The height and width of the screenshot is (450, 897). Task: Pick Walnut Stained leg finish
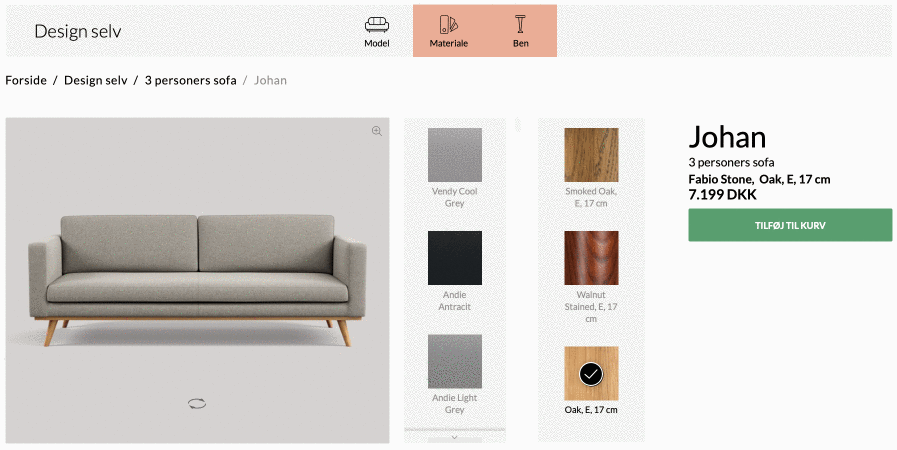coord(591,258)
